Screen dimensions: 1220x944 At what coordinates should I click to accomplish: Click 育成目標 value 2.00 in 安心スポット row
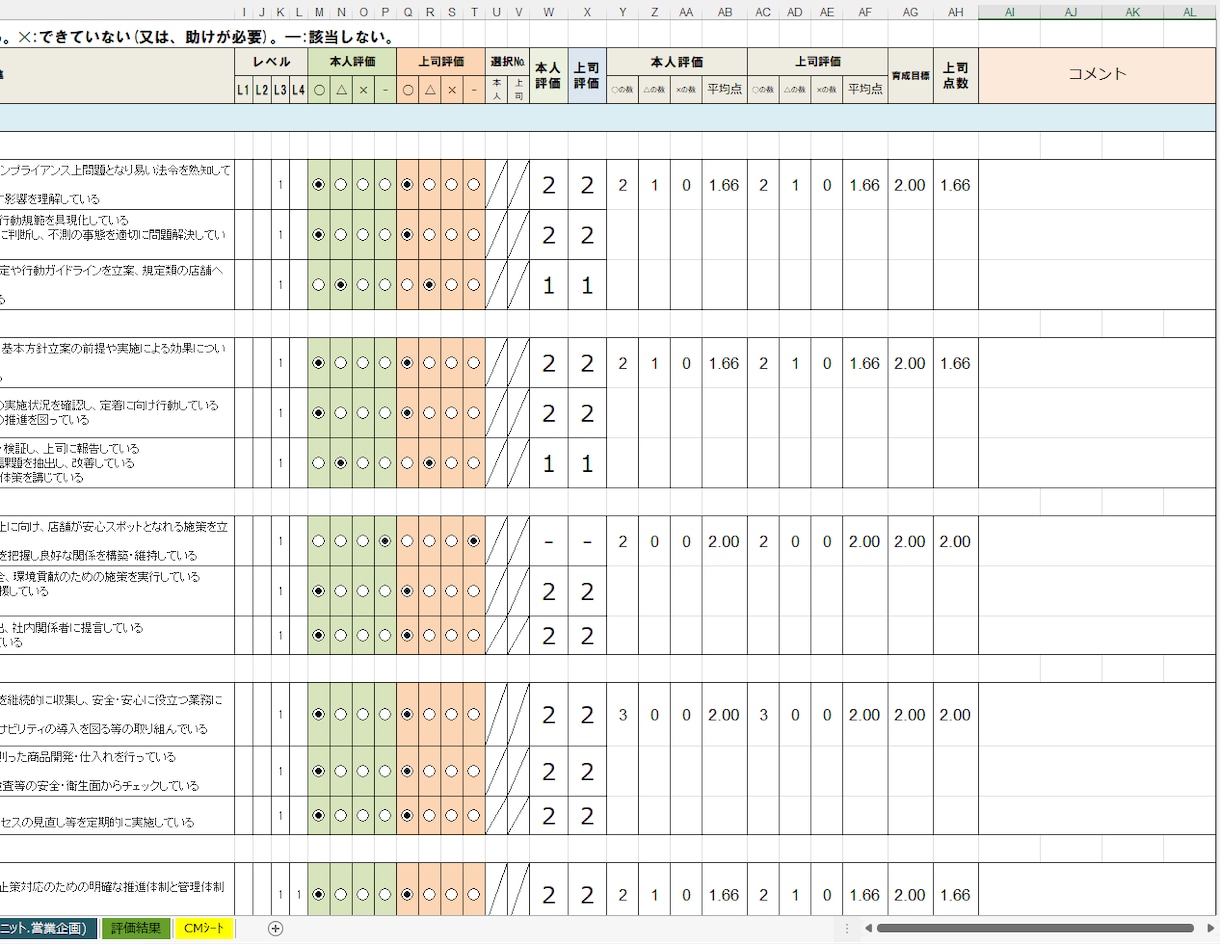click(910, 541)
